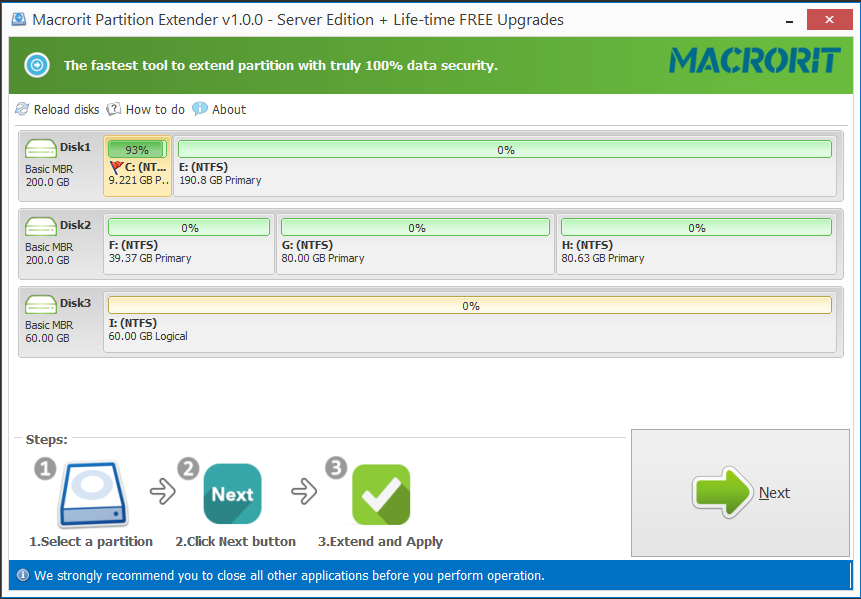The height and width of the screenshot is (599, 861).
Task: Click 80.00 GB Primary text
Action: tap(323, 258)
